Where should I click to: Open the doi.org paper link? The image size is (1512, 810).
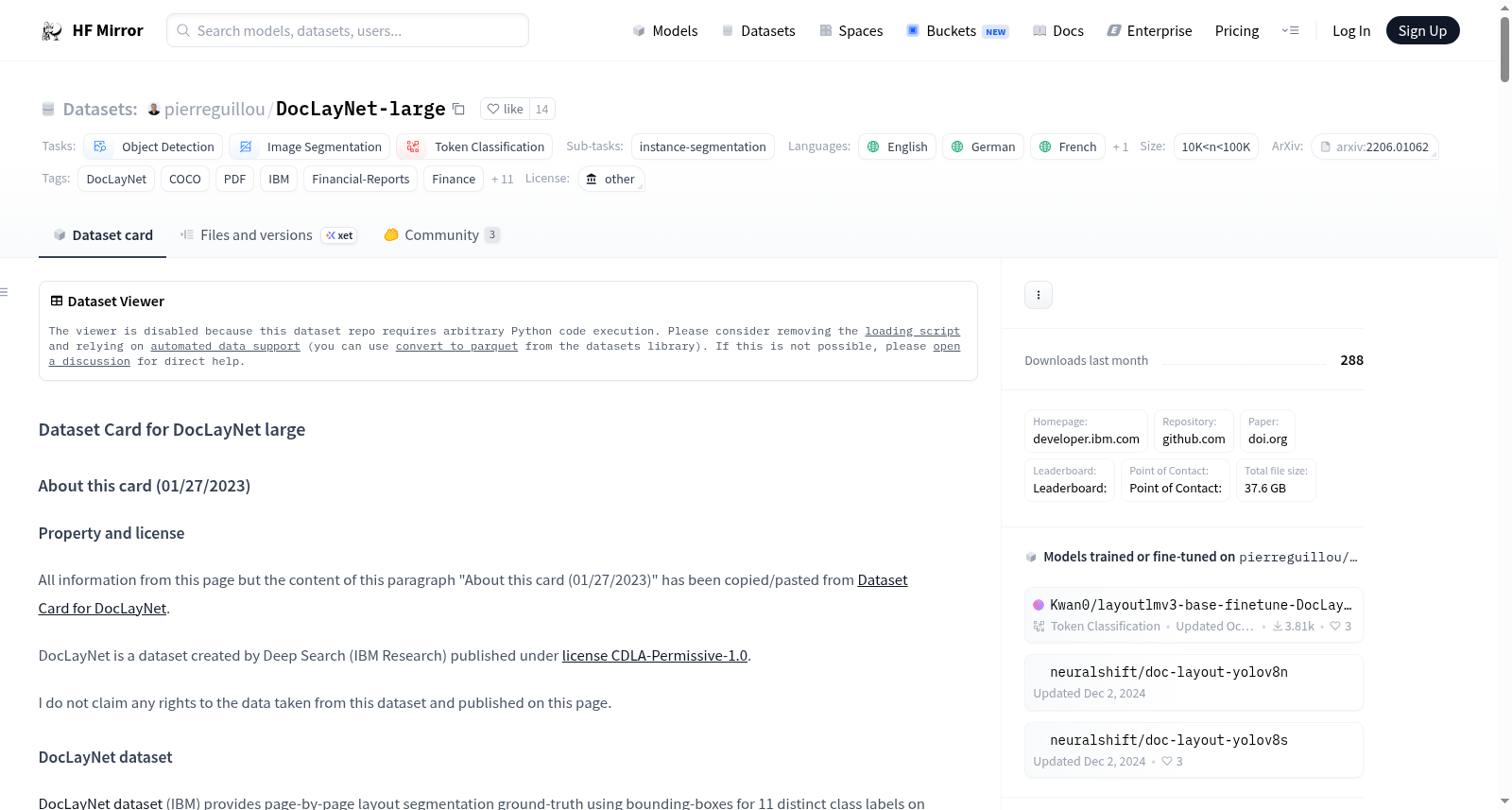tap(1267, 431)
